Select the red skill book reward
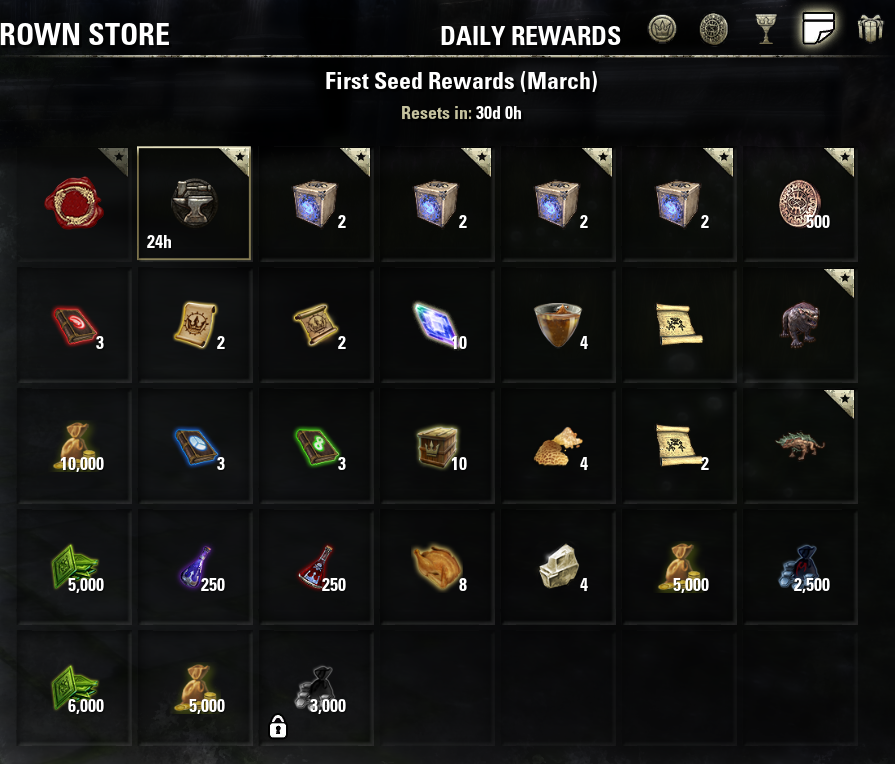 pos(74,325)
